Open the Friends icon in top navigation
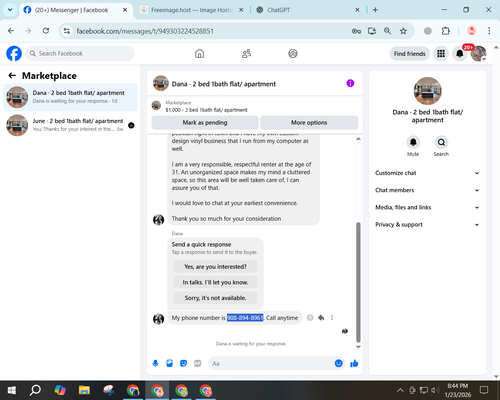Image resolution: width=500 pixels, height=400 pixels. tap(246, 54)
